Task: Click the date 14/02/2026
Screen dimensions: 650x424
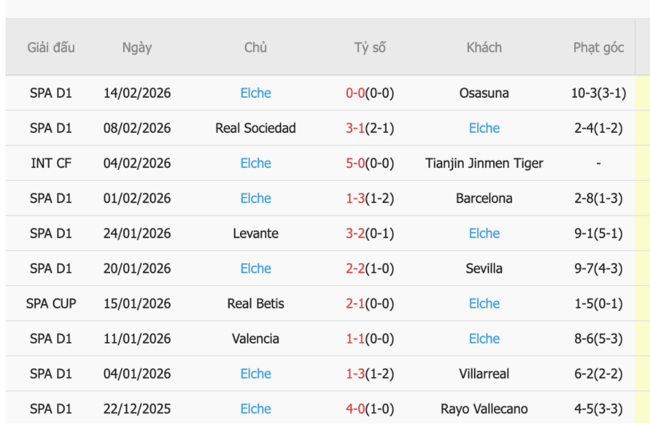Action: [137, 93]
